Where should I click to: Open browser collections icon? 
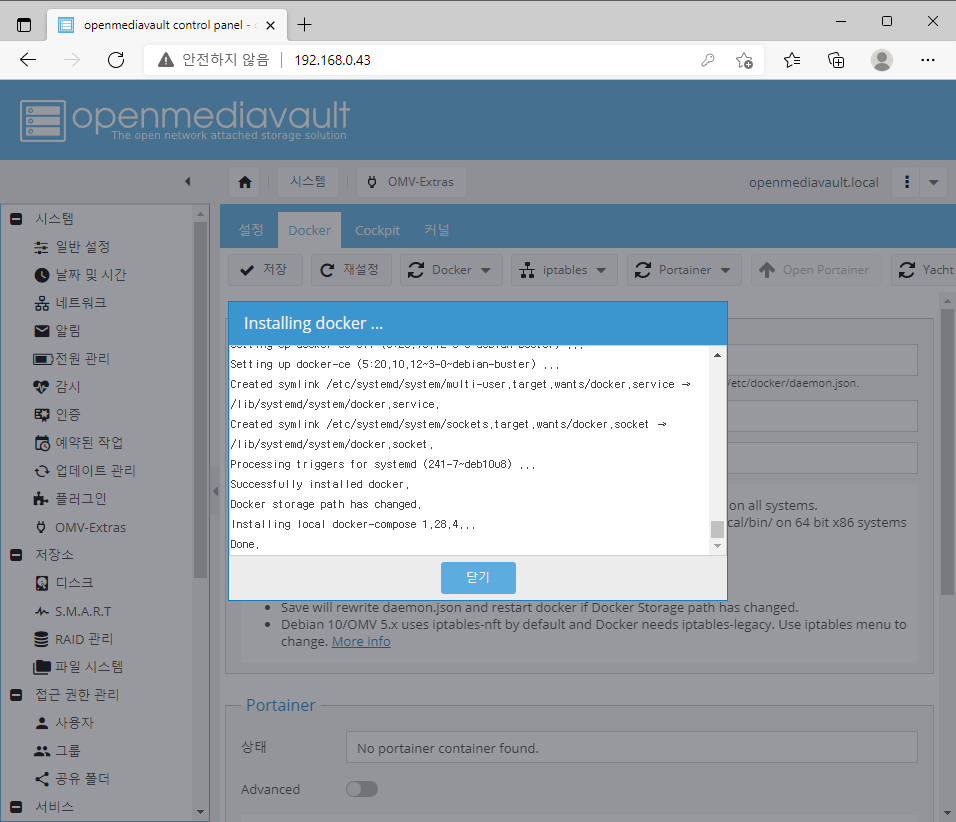click(836, 60)
